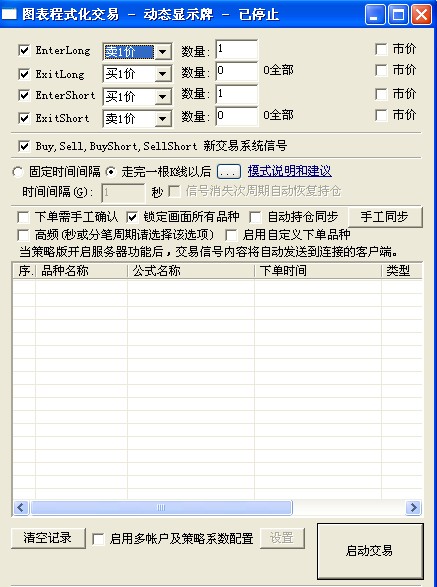Enable 自动持仓同步 checkbox

[255, 217]
